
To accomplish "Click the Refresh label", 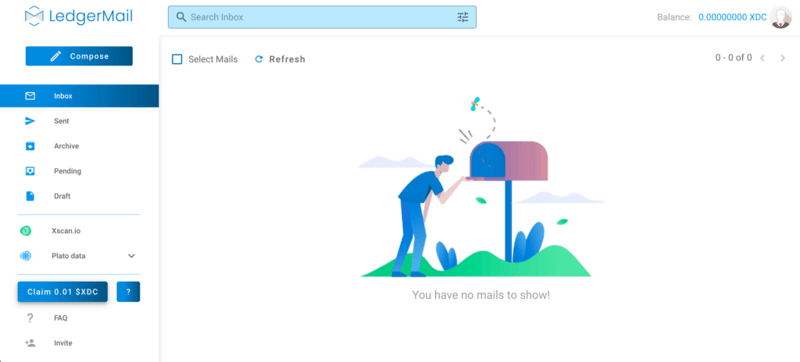I will [x=287, y=59].
